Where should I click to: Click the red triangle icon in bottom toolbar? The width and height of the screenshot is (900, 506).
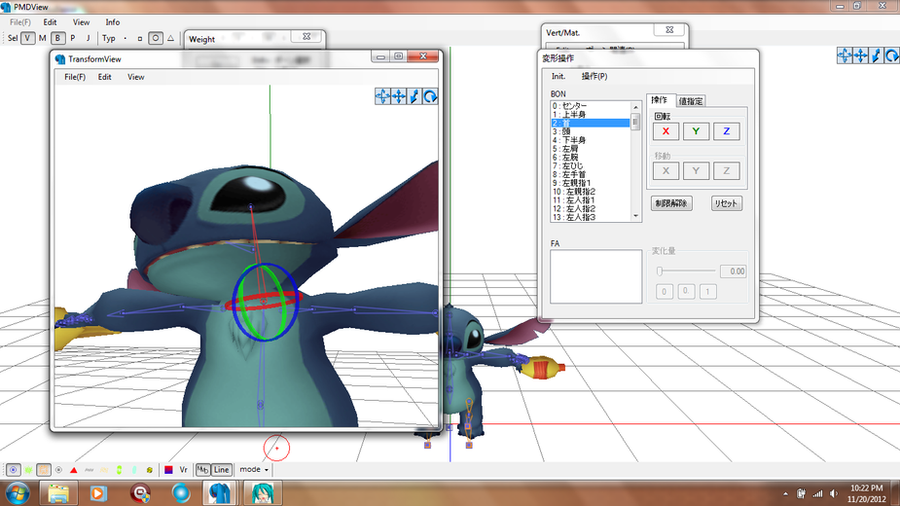point(73,470)
